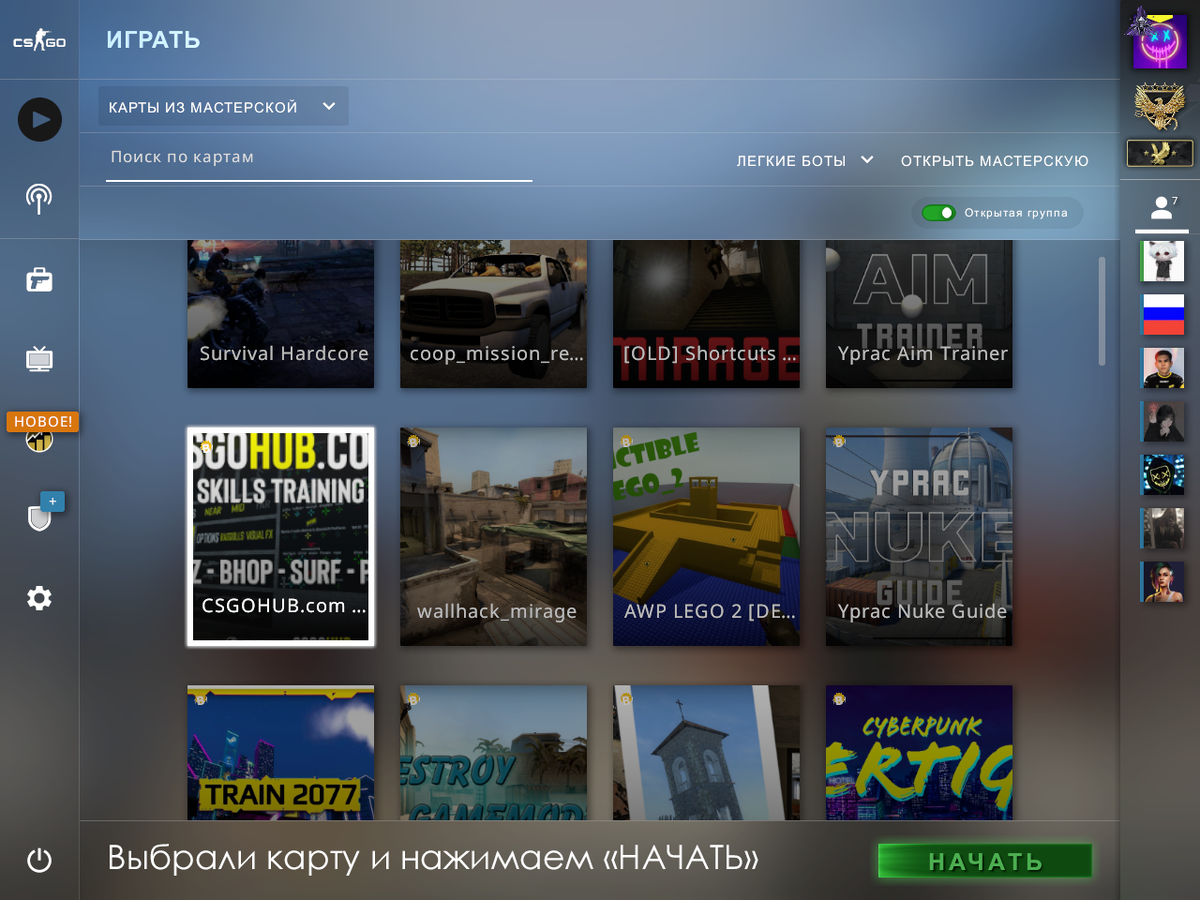This screenshot has width=1200, height=900.
Task: Click the CS:GO logo home icon
Action: 39,42
